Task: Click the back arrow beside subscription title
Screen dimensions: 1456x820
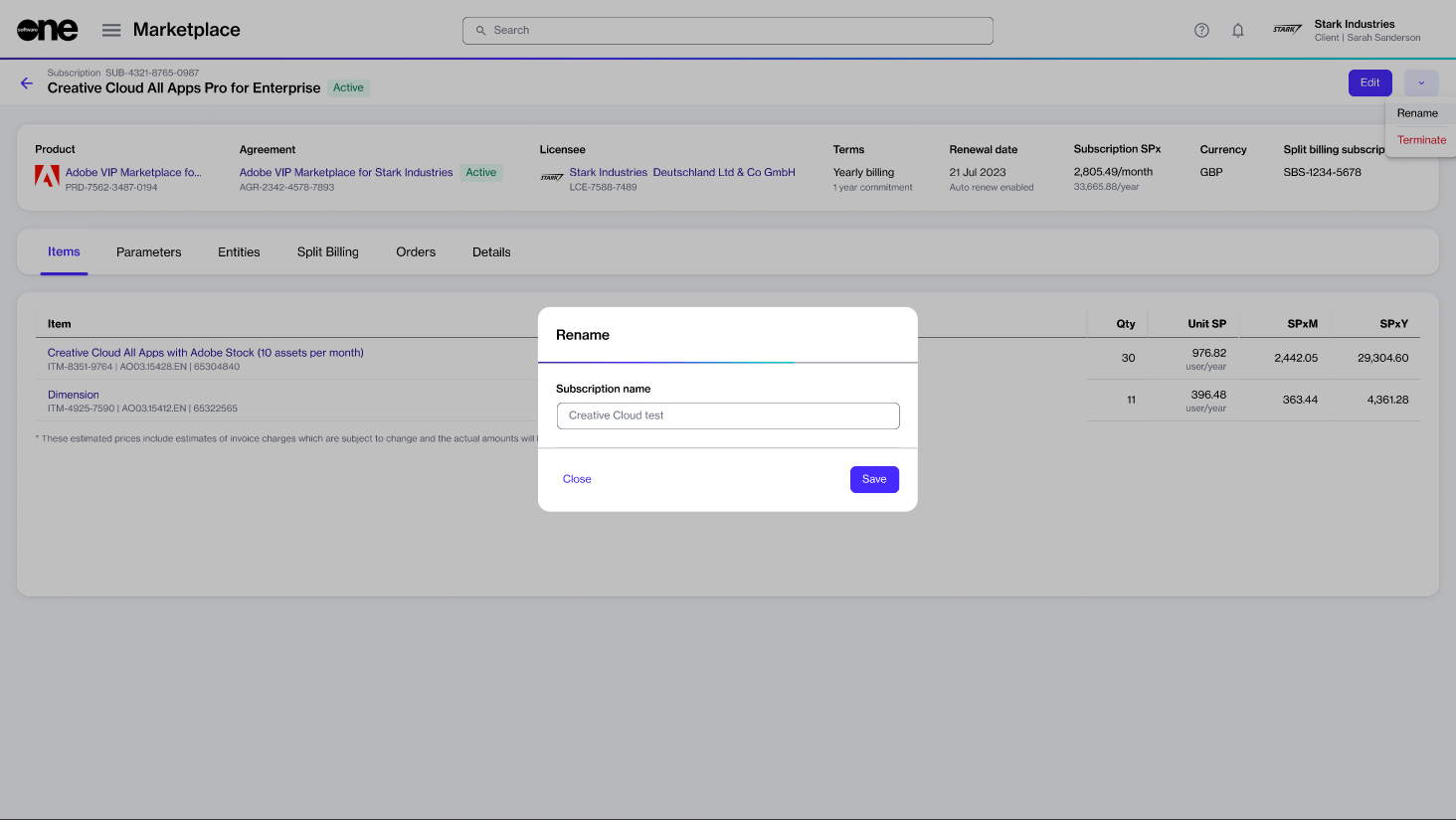Action: point(27,83)
